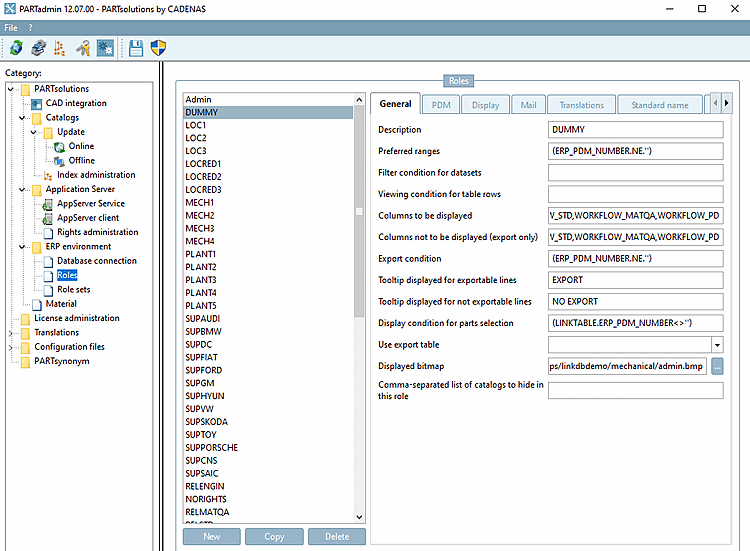750x551 pixels.
Task: Click the Viewing condition for table rows field
Action: (636, 194)
